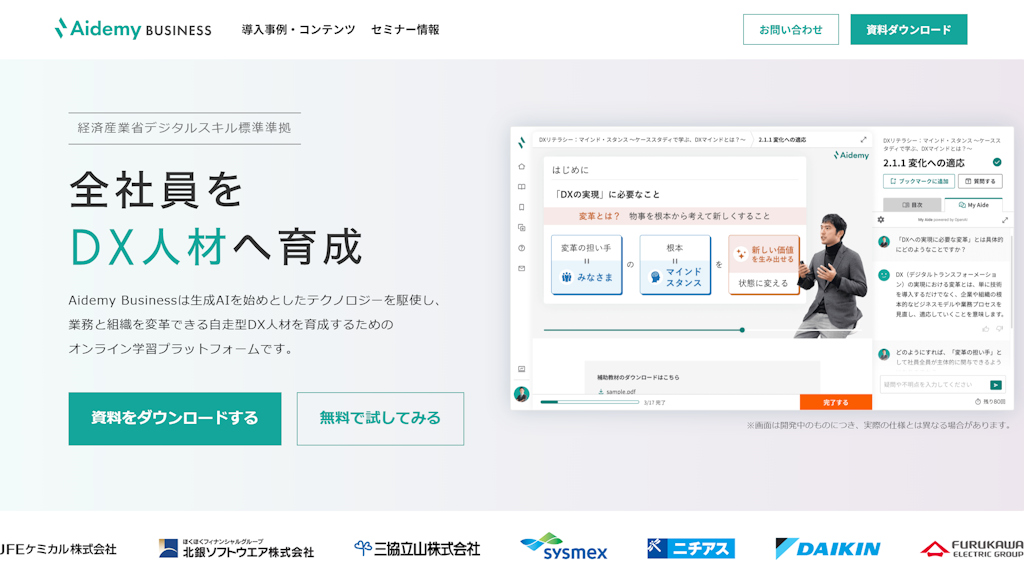The width and height of the screenshot is (1024, 565).
Task: Click thumbs up on the AI answer
Action: tap(985, 328)
